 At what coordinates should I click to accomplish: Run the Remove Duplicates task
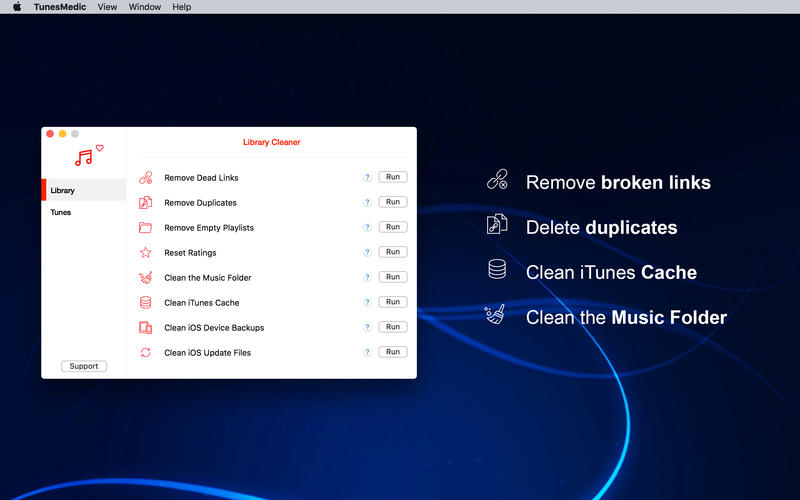[x=393, y=202]
